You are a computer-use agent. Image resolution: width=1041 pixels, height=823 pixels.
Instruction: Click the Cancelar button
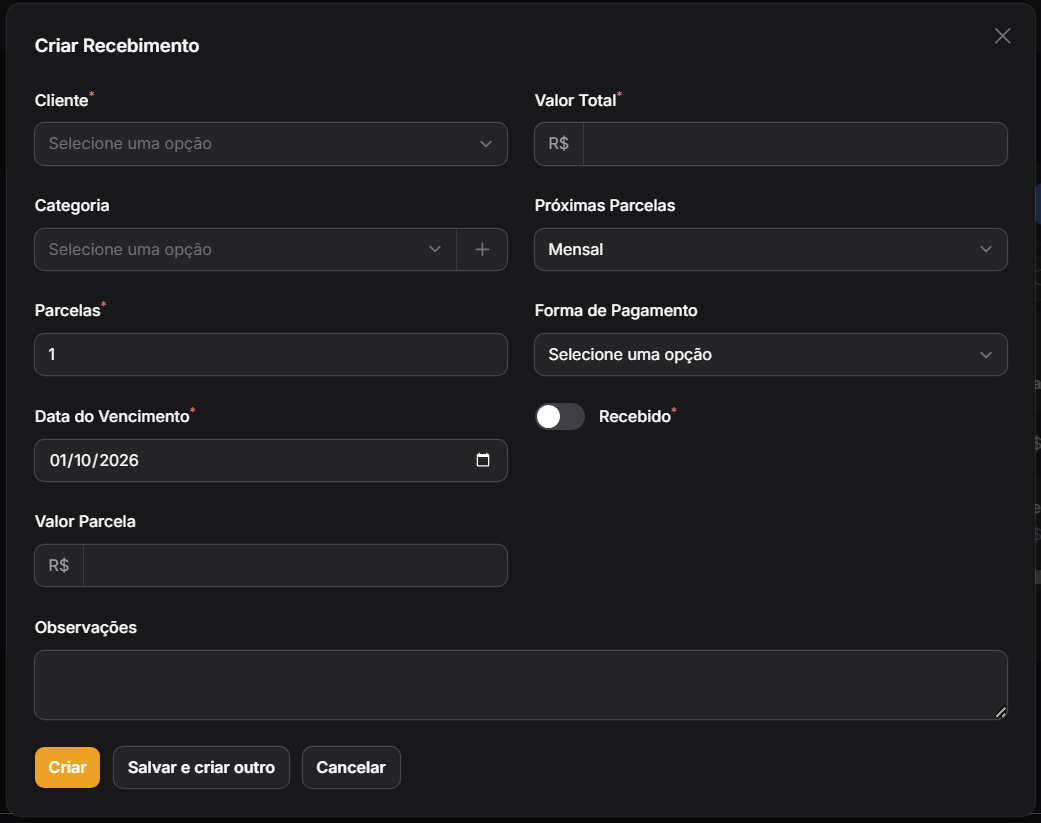[351, 767]
